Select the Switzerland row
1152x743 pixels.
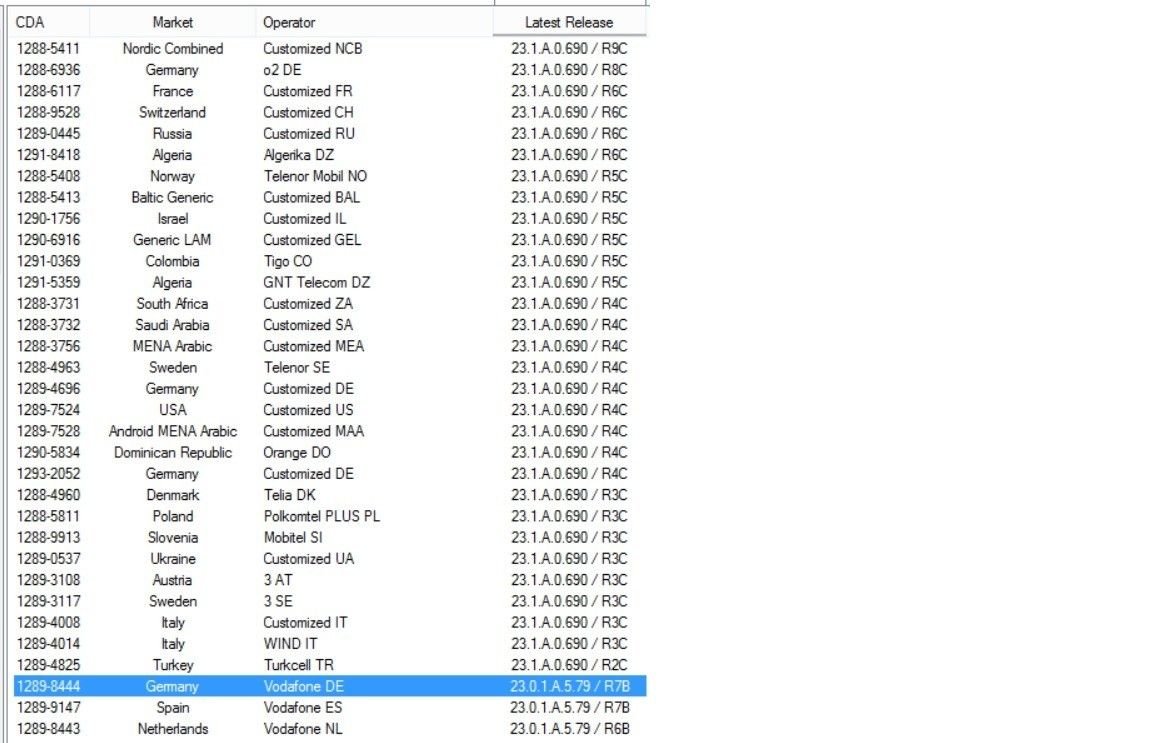coord(330,112)
